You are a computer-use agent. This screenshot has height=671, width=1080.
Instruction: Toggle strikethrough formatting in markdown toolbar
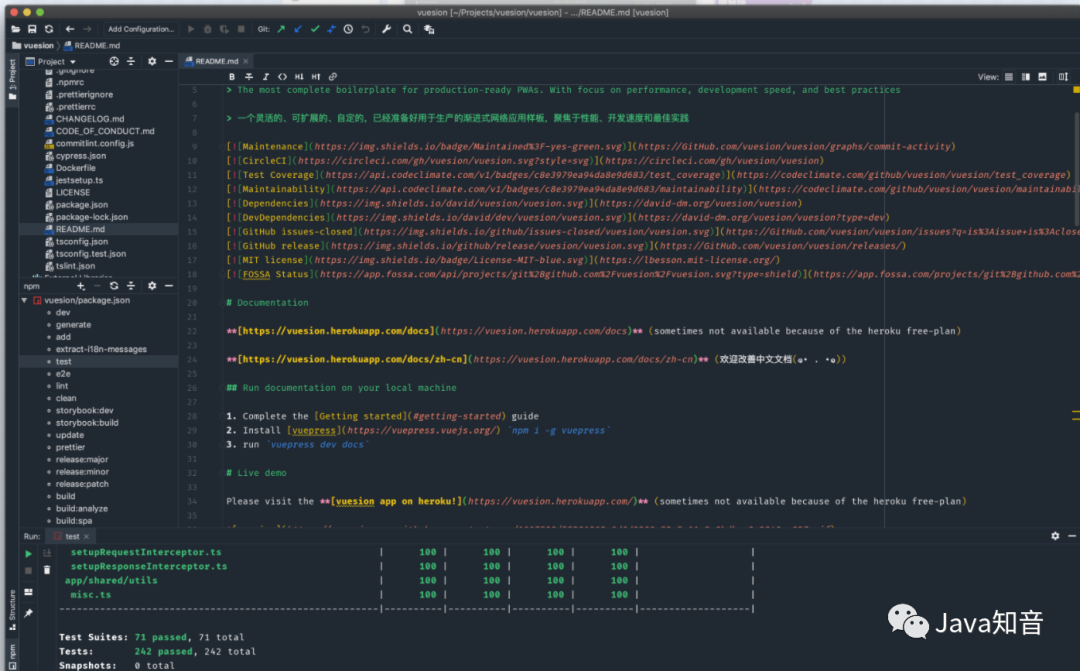249,76
